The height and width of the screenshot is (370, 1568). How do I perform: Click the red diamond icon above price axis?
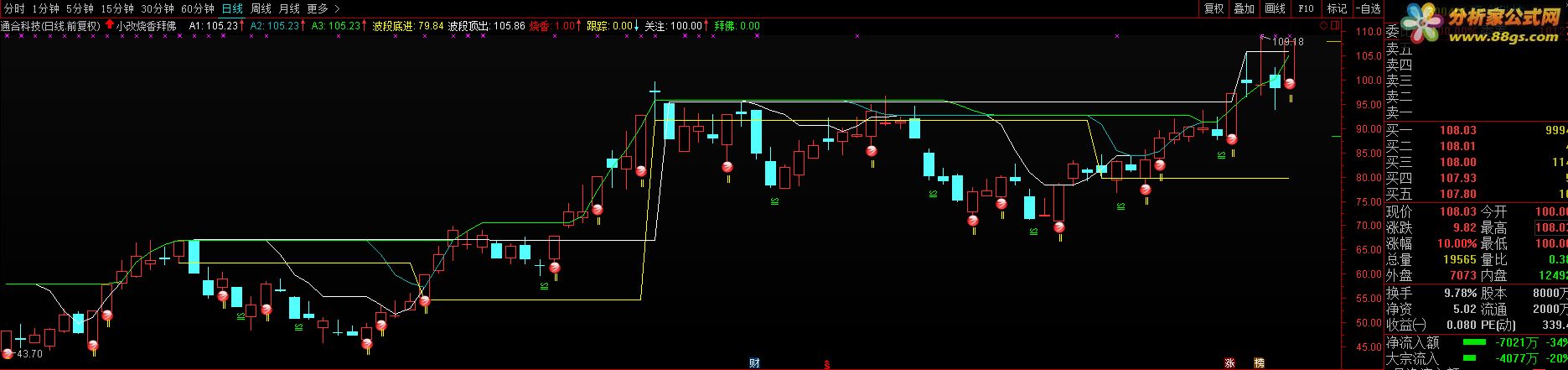tap(1324, 26)
